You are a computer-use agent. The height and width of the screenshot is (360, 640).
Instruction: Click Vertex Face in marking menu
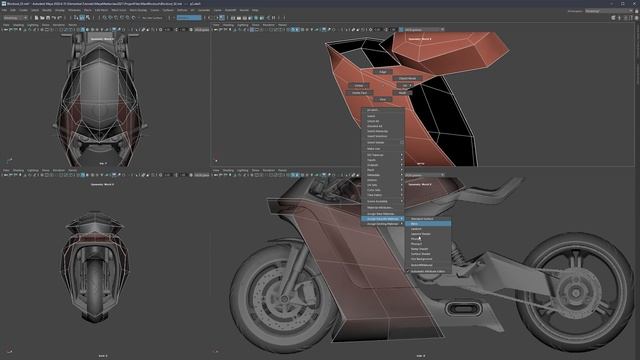coord(359,93)
